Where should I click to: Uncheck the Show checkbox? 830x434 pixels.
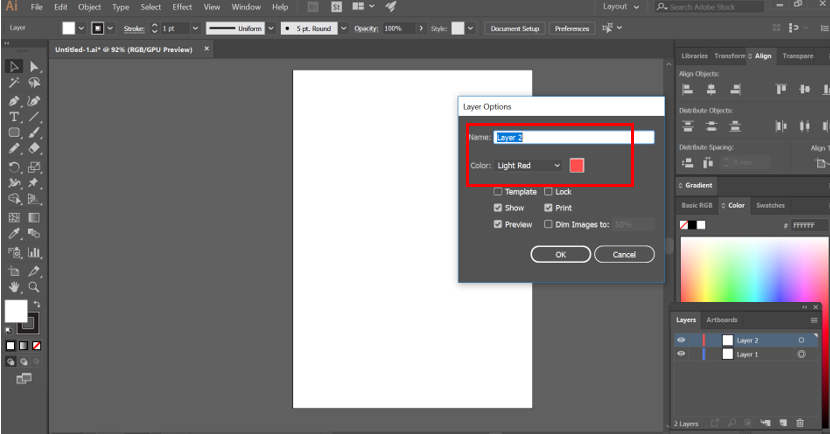point(498,207)
